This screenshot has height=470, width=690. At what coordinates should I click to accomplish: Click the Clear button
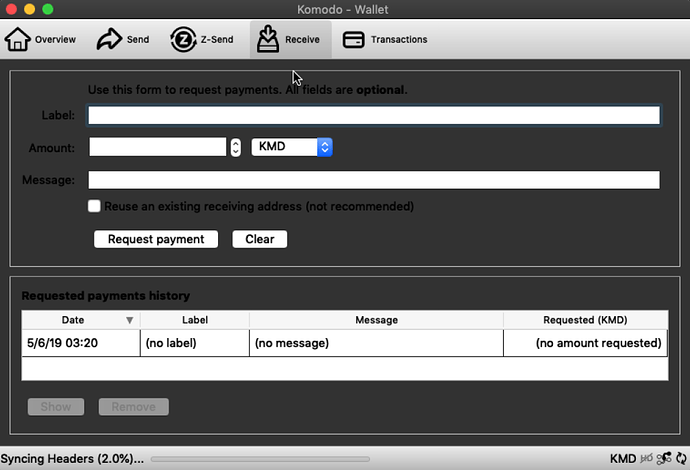point(260,239)
